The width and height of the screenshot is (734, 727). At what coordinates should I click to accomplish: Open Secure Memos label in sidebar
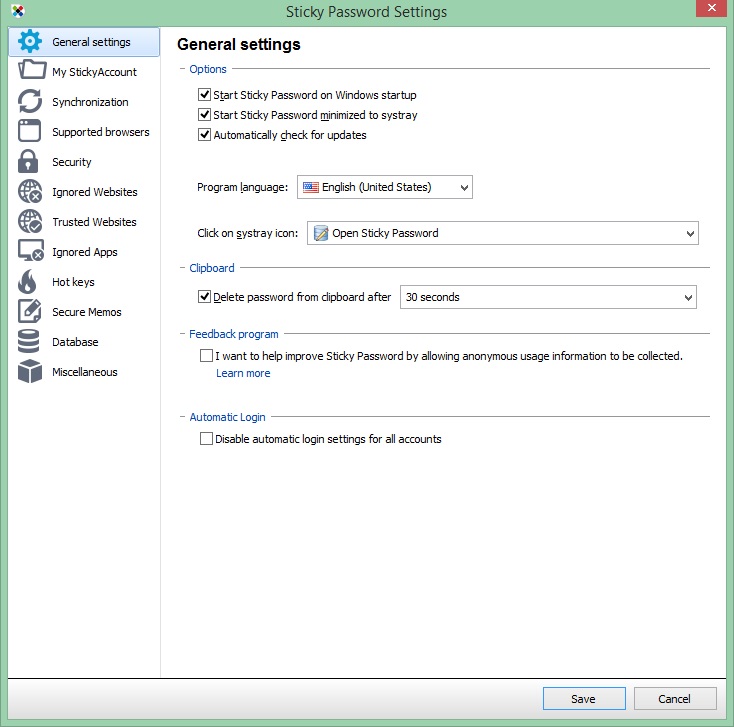click(87, 312)
